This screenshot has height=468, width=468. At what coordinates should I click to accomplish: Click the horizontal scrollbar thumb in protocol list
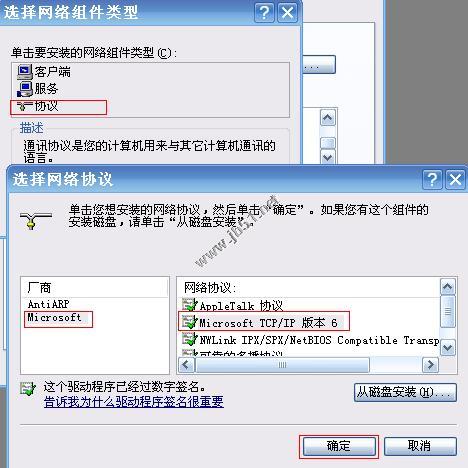click(x=283, y=365)
